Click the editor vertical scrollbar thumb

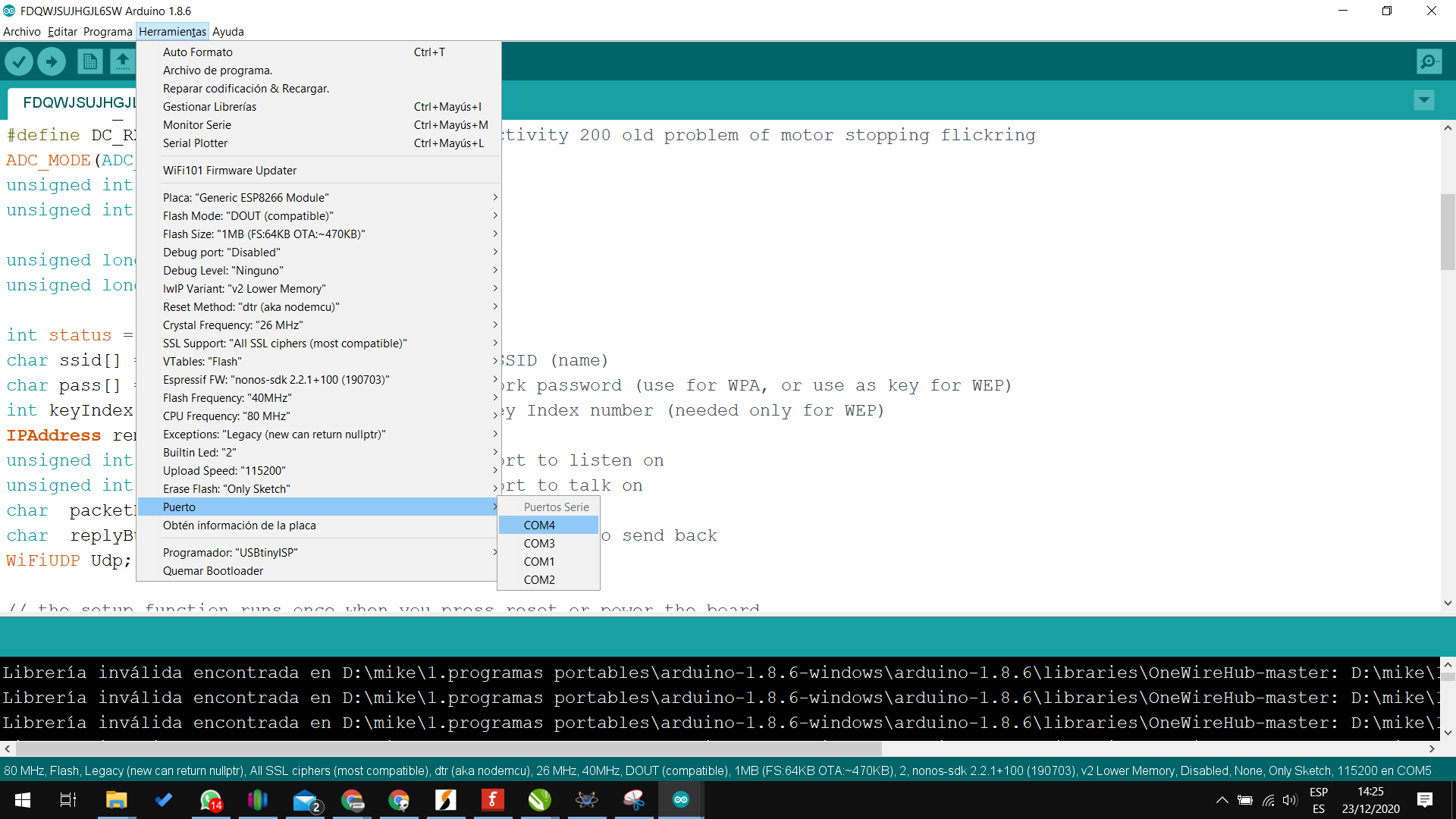click(x=1448, y=232)
